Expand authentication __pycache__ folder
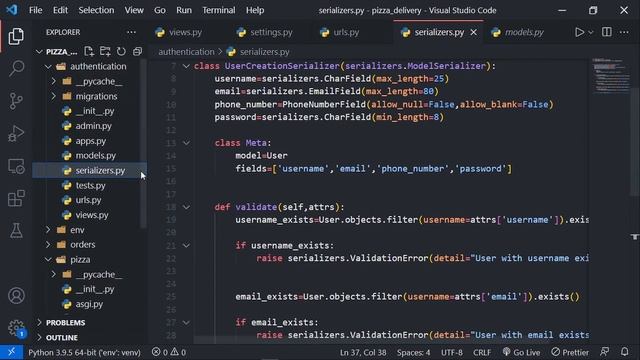Screen dimensions: 640x360 53,81
